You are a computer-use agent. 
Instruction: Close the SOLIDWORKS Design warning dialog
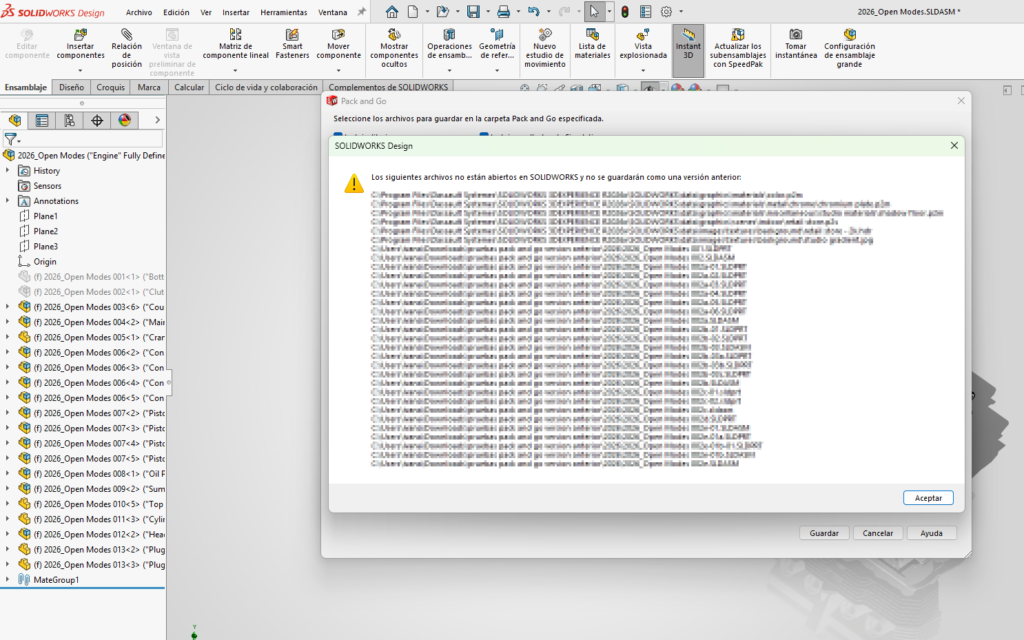[954, 146]
